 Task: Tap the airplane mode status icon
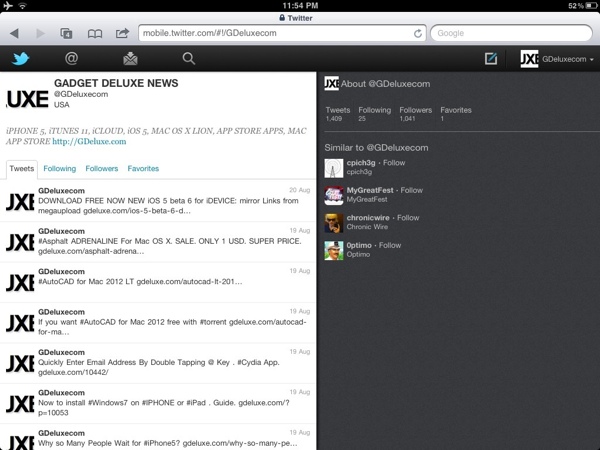coord(8,6)
